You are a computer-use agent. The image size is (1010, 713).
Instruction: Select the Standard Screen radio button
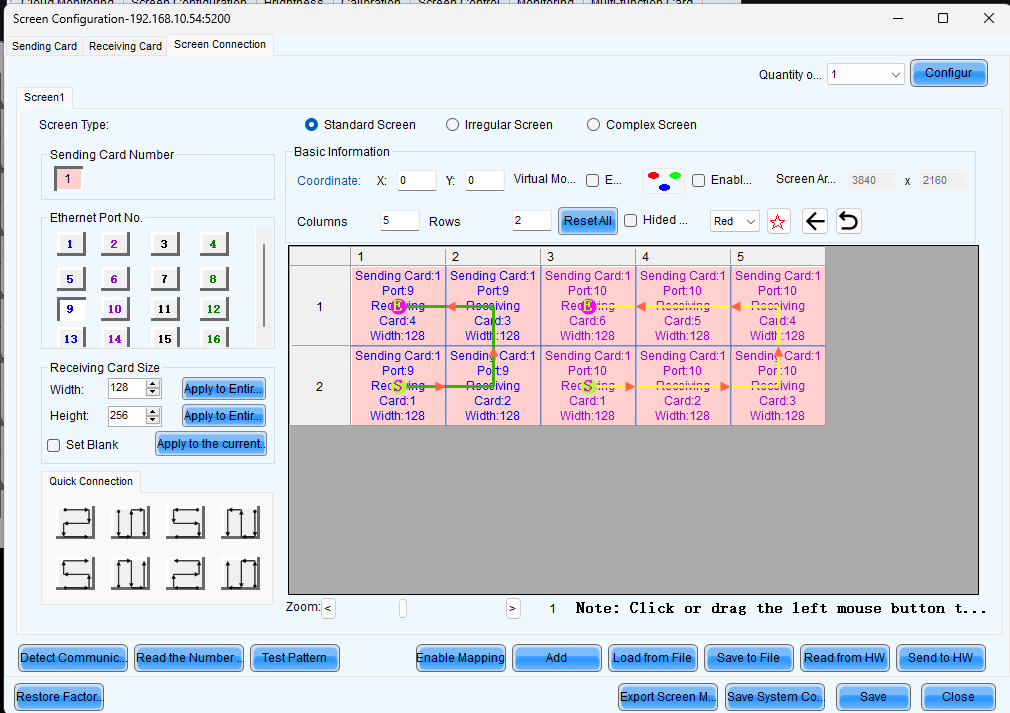[x=312, y=125]
